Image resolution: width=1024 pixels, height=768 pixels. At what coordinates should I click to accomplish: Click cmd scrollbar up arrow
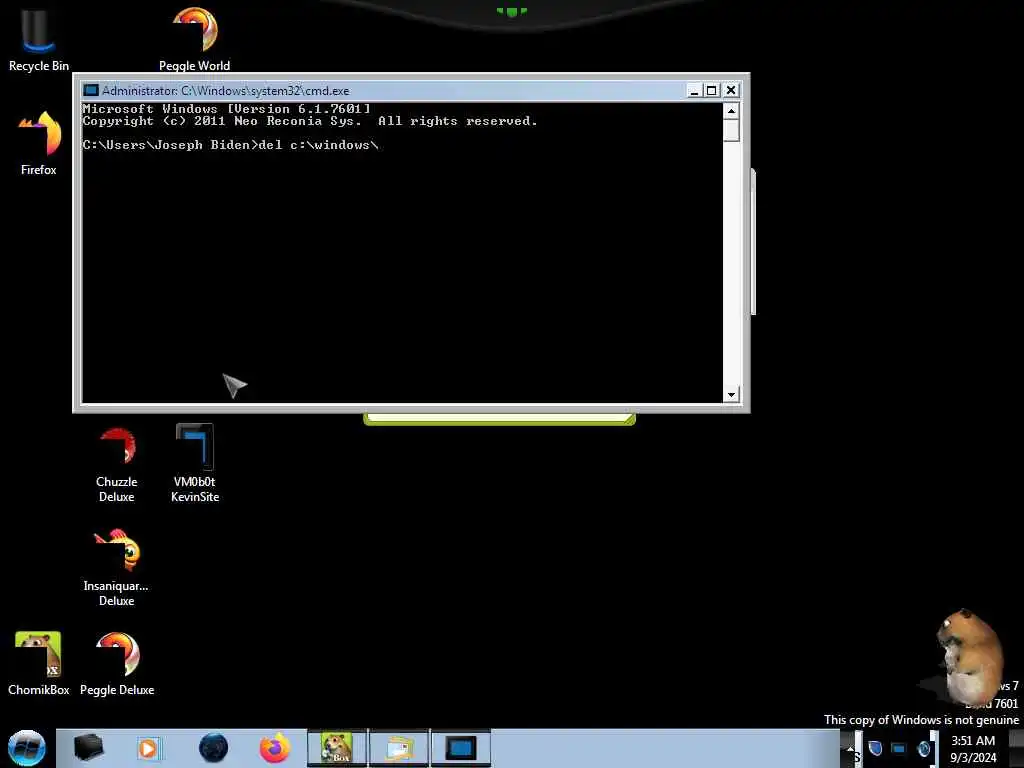(731, 111)
